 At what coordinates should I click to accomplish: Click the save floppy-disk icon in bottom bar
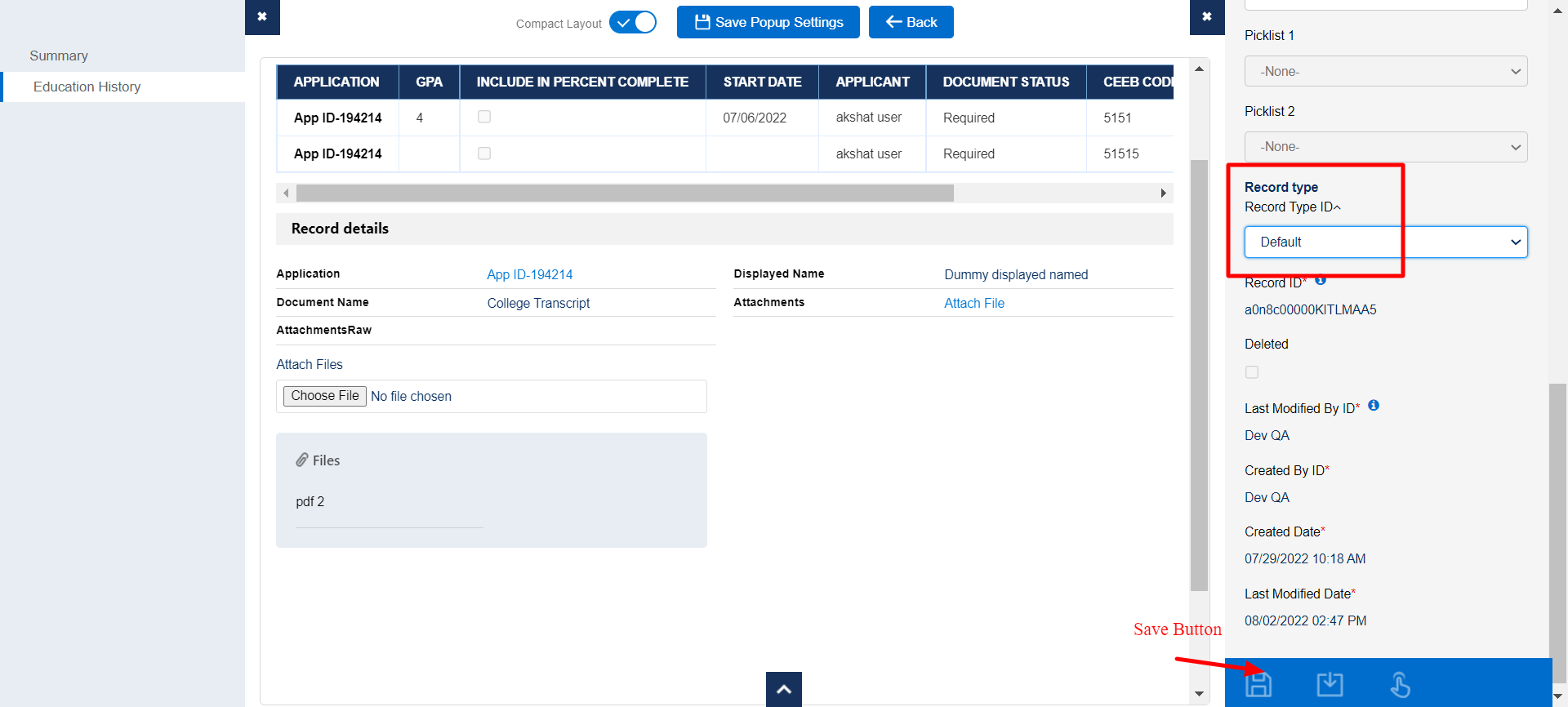click(x=1258, y=684)
